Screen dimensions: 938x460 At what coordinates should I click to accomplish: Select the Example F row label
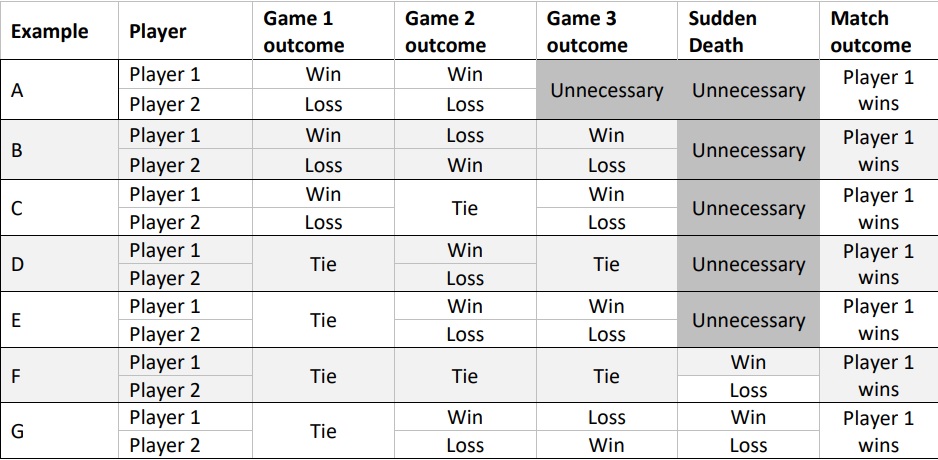click(x=16, y=376)
